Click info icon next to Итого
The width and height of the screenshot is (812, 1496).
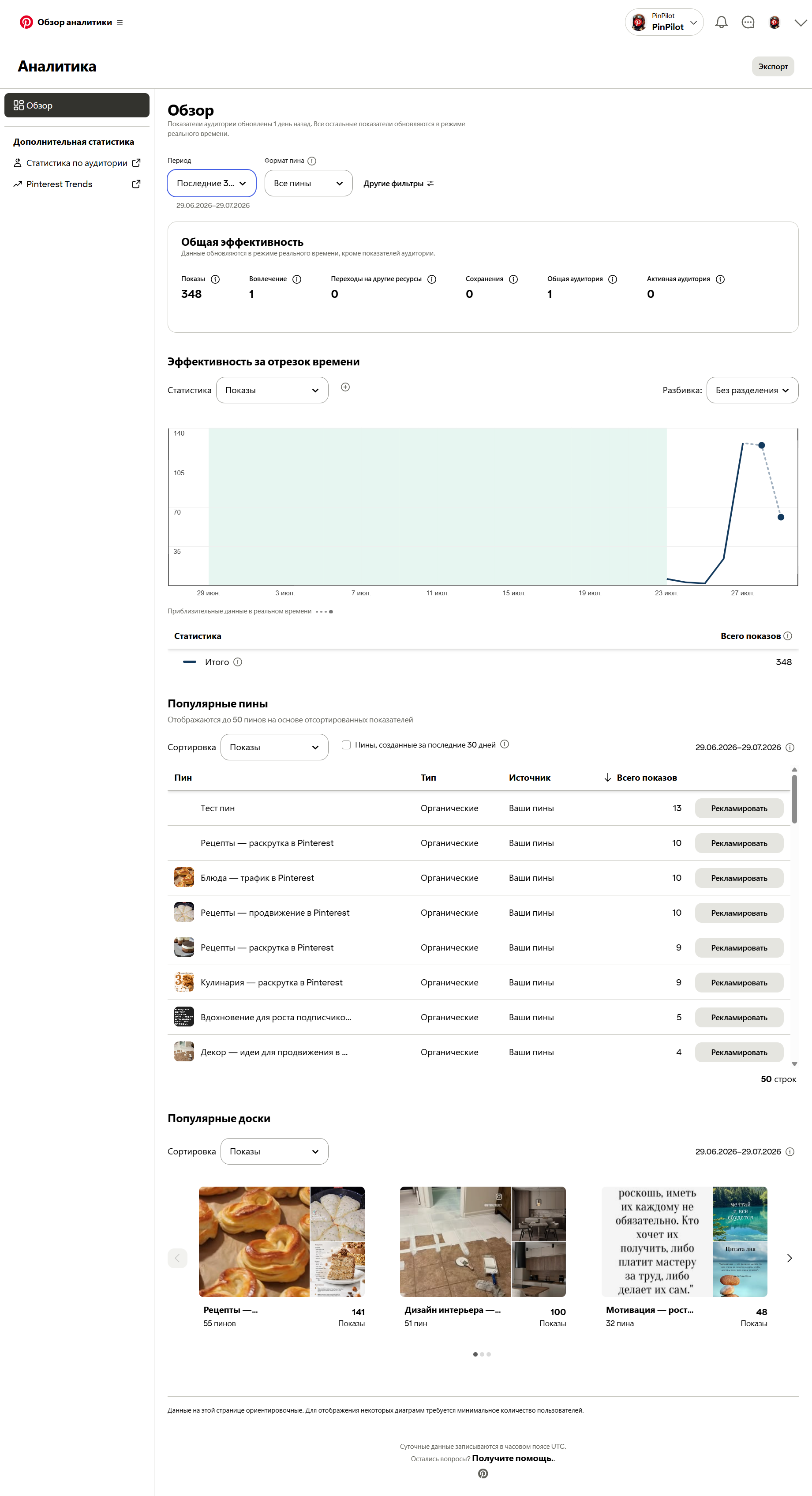tap(237, 662)
